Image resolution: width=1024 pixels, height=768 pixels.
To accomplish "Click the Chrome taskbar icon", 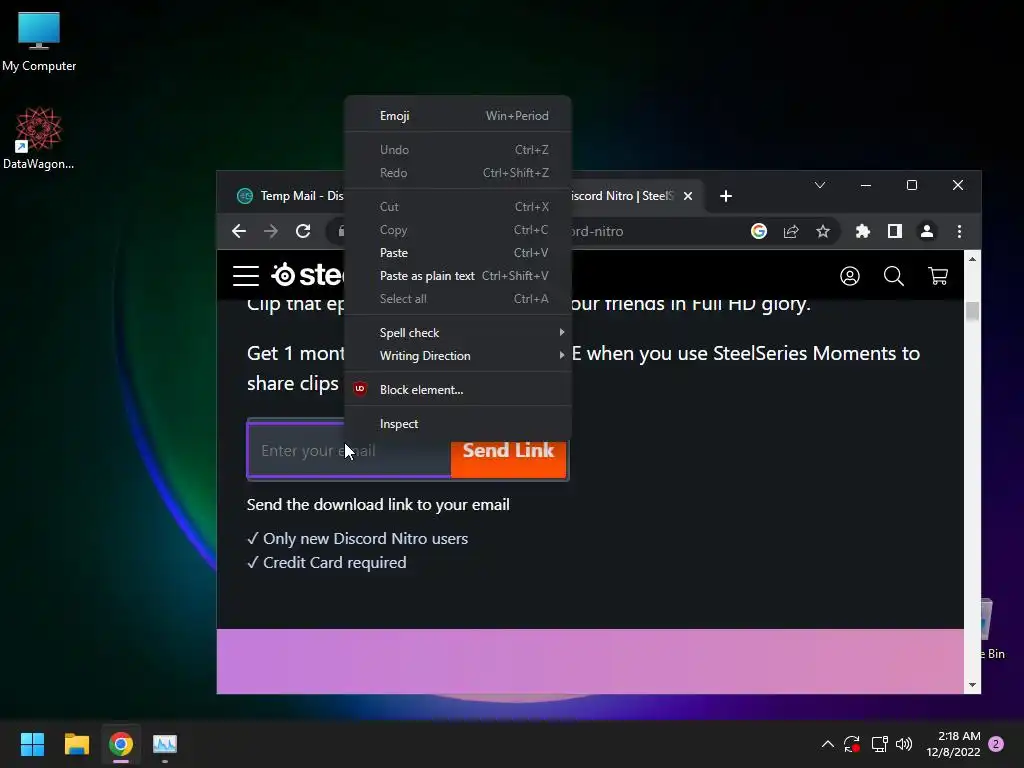I will [121, 744].
